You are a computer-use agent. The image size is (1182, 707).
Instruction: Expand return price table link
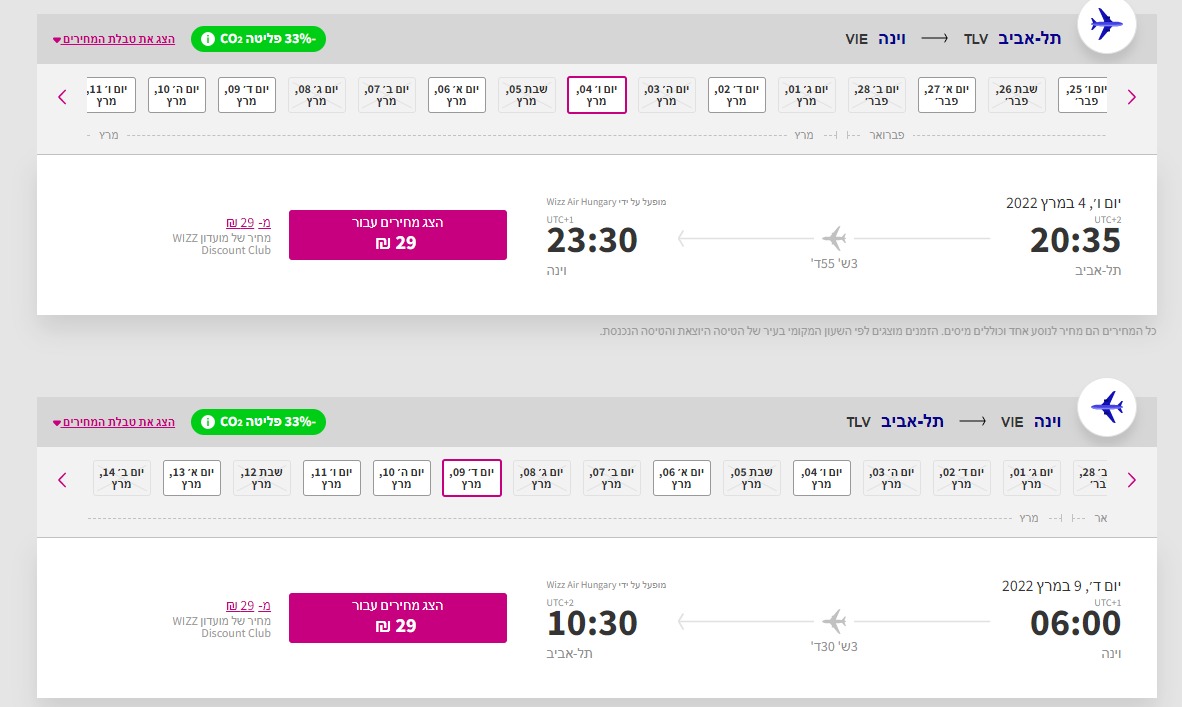[114, 422]
